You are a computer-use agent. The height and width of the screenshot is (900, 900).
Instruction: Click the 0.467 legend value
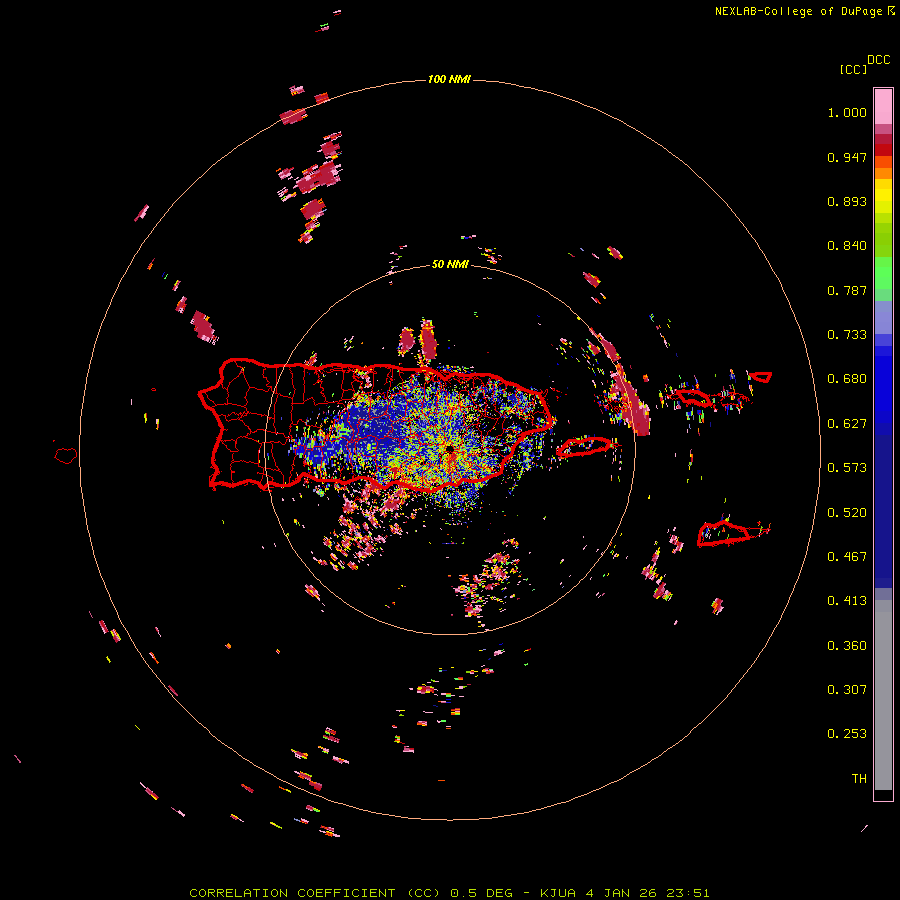tap(847, 557)
